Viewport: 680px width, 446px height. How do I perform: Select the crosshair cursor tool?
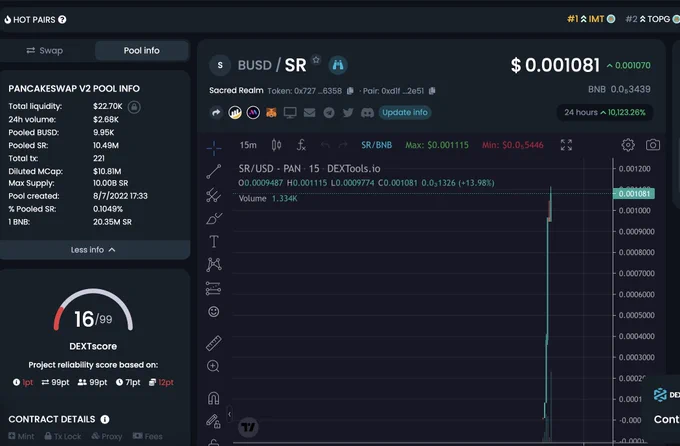[214, 148]
